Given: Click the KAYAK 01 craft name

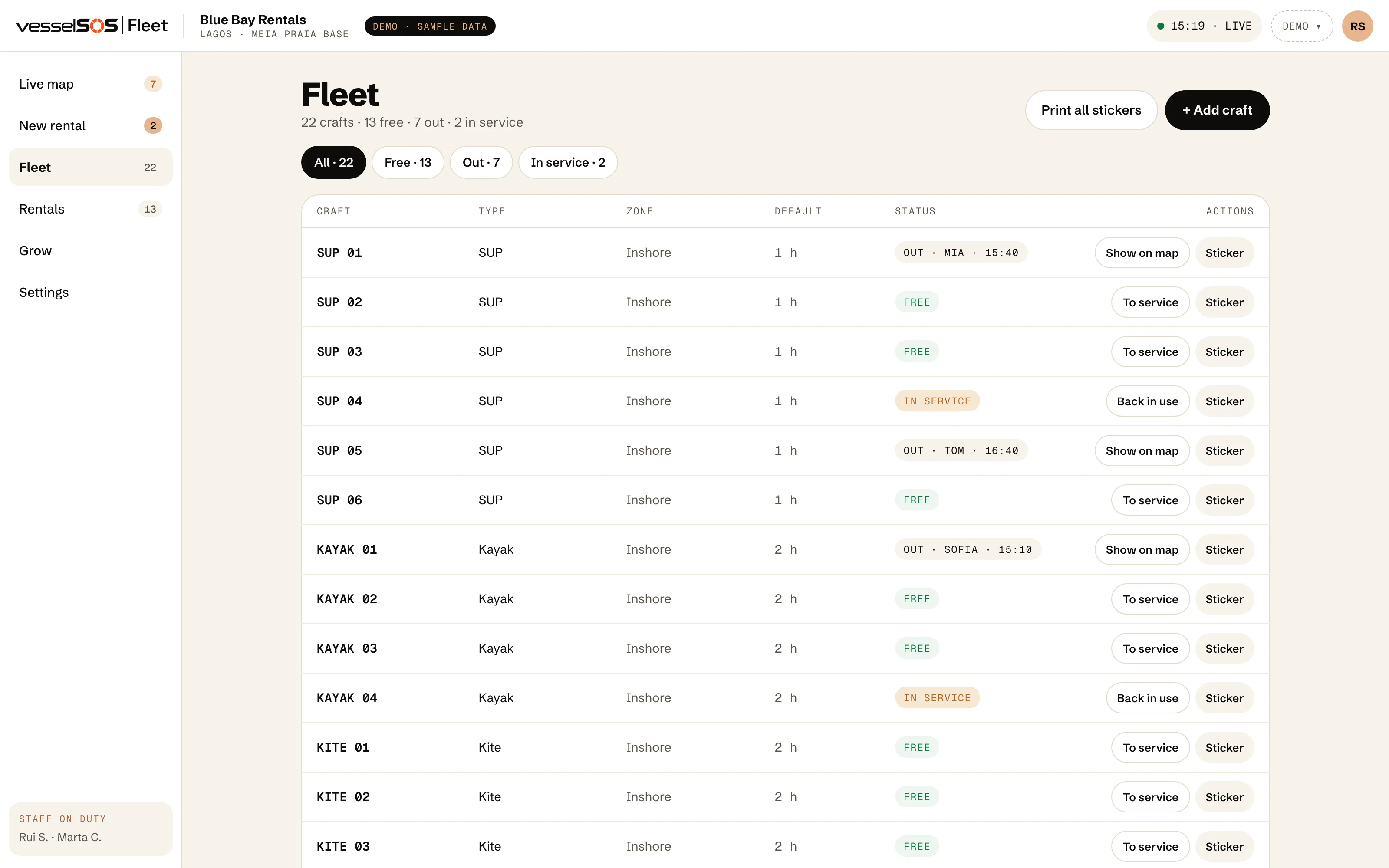Looking at the screenshot, I should (347, 549).
